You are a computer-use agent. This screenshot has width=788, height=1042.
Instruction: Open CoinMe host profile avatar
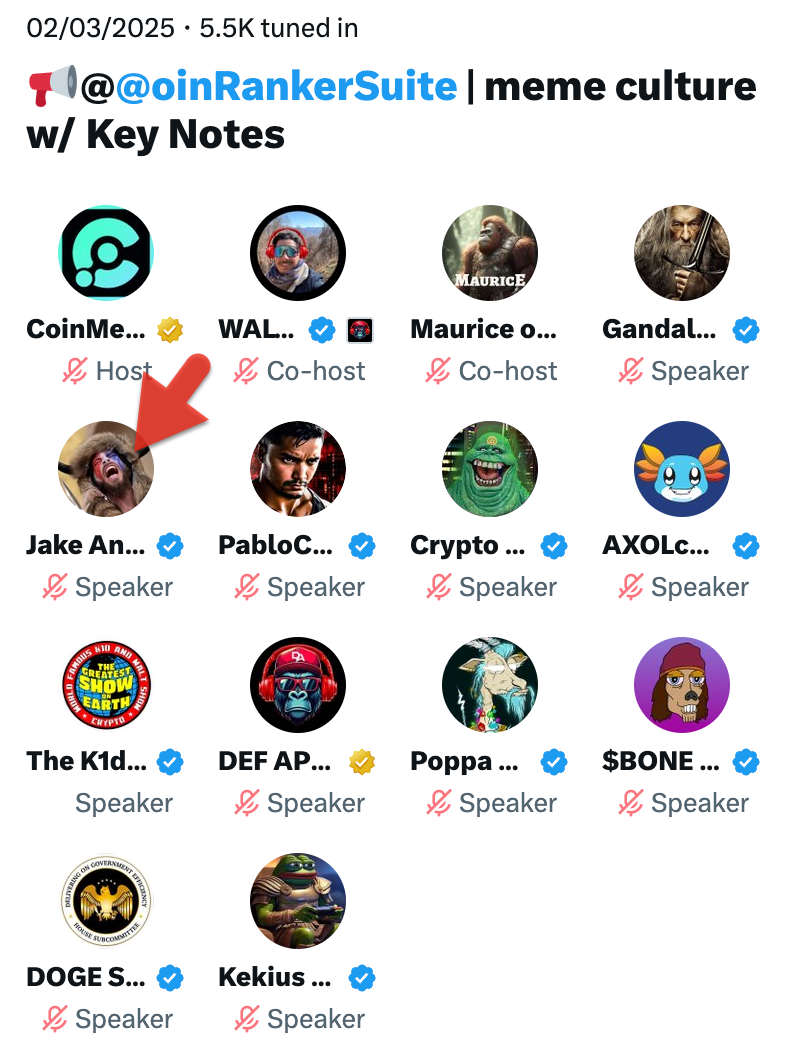click(x=106, y=253)
